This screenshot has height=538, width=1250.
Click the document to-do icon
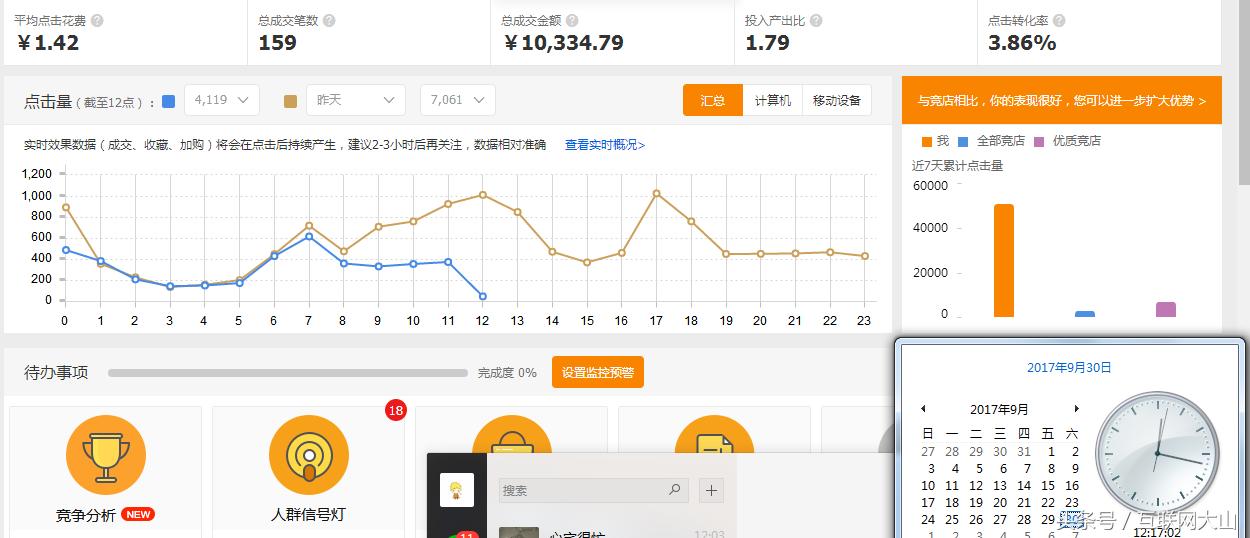715,434
